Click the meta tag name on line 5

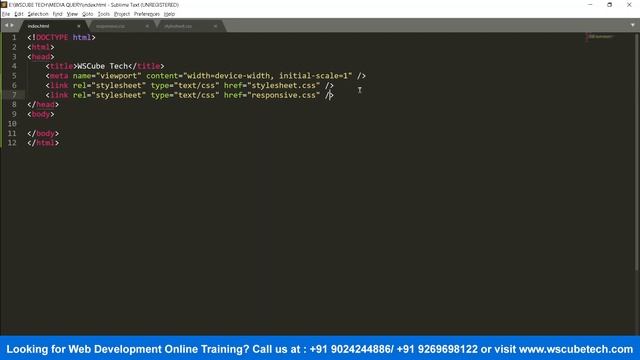tap(59, 76)
